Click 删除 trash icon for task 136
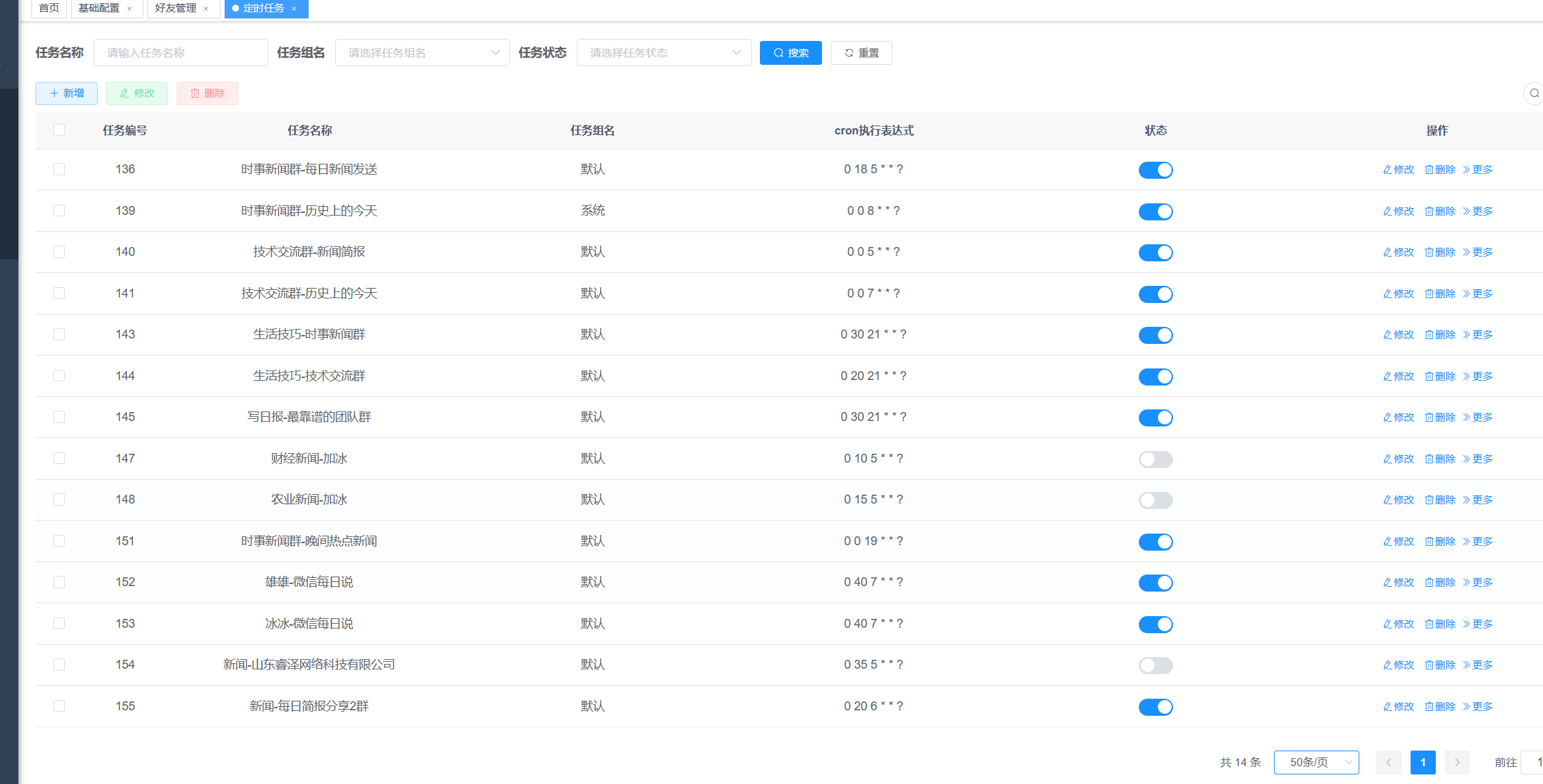 tap(1440, 169)
